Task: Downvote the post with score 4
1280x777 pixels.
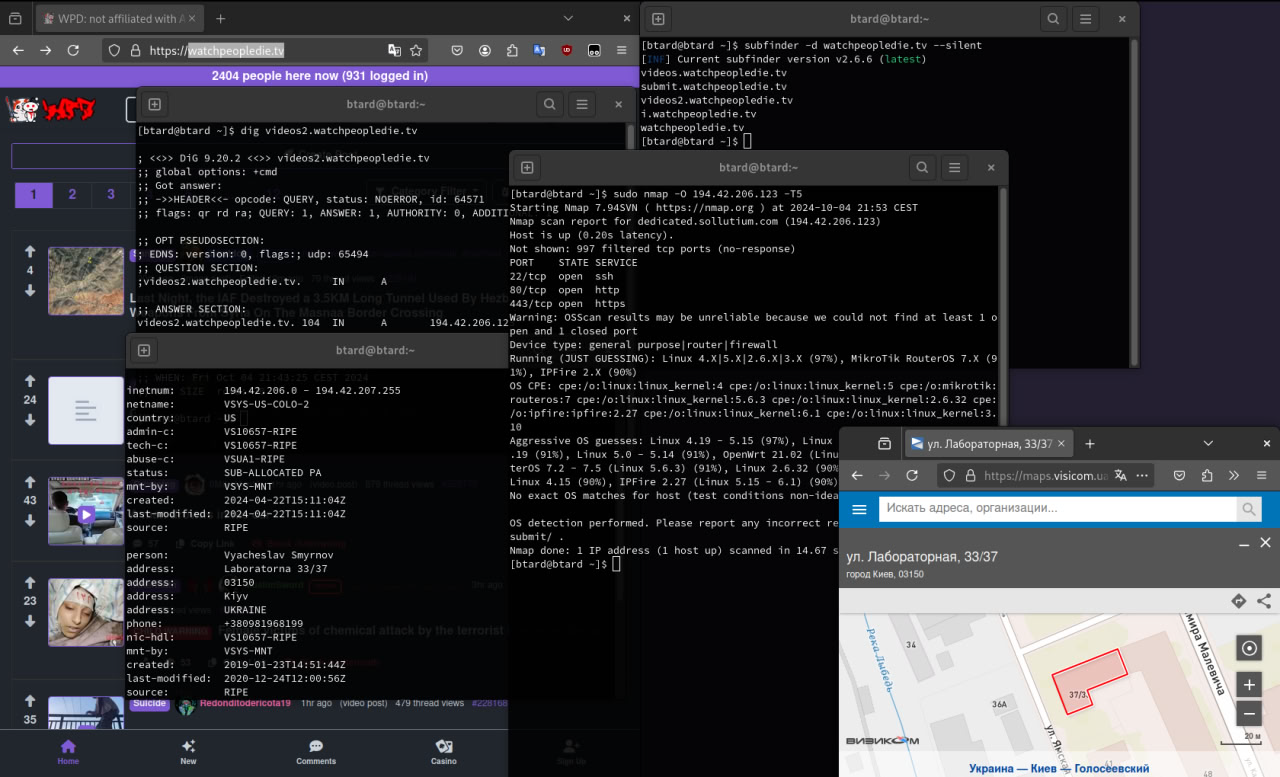Action: tap(30, 290)
